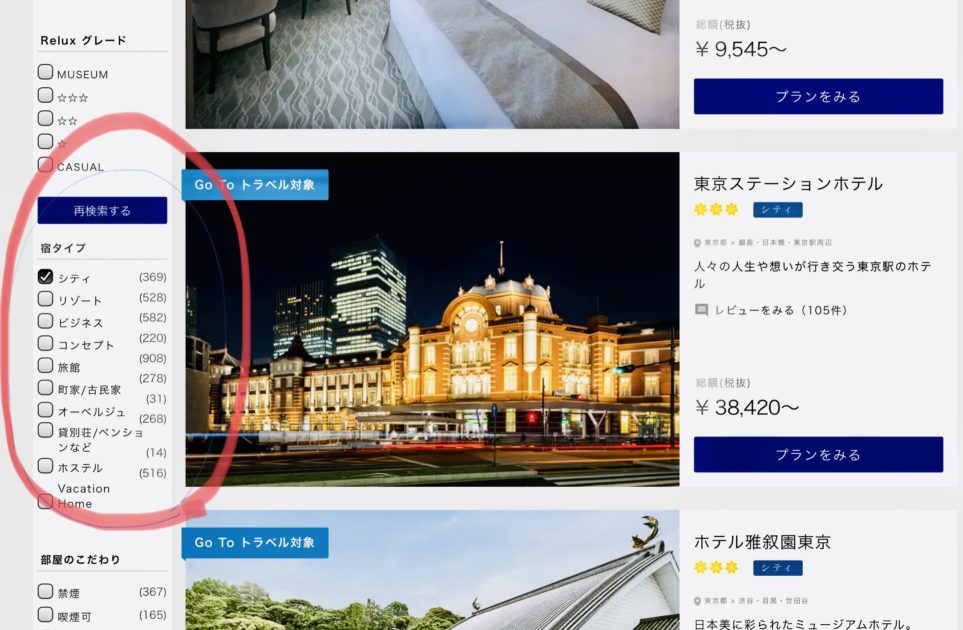Click location pin icon under ホテル雅叙園東京
This screenshot has width=963, height=630.
(x=697, y=601)
